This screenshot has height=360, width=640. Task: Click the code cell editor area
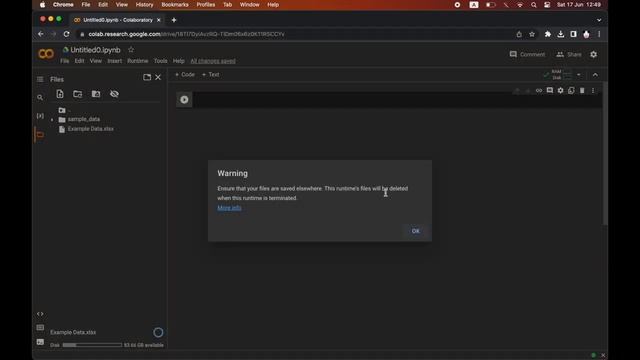[x=397, y=100]
